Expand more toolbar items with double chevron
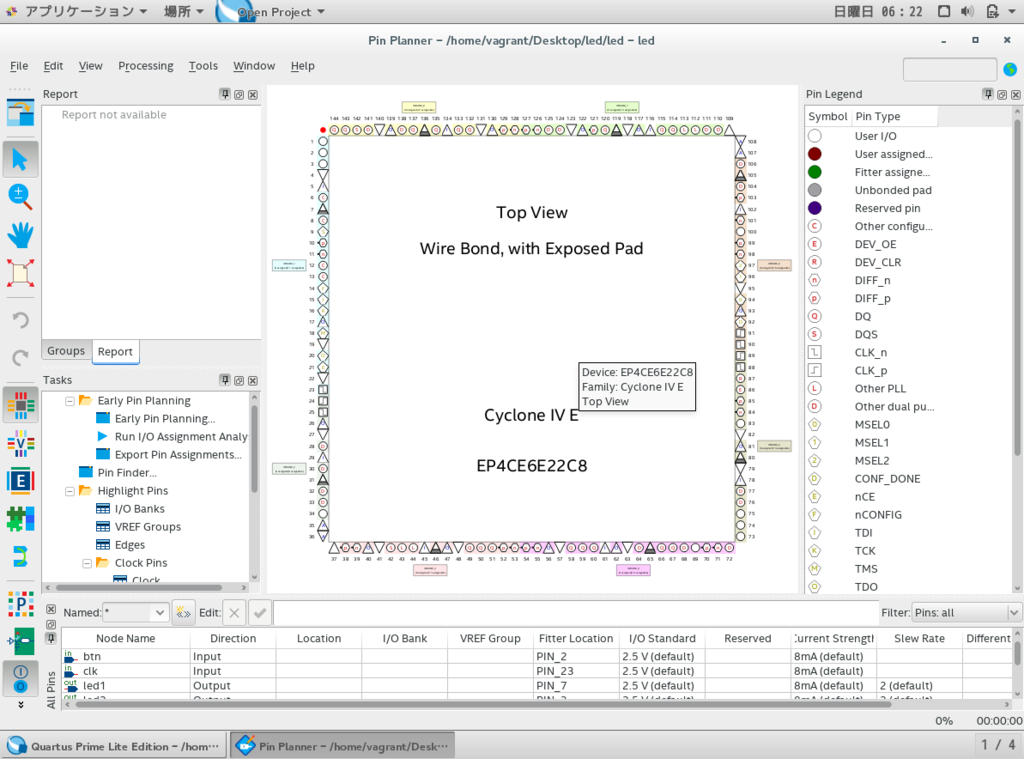 click(x=20, y=705)
